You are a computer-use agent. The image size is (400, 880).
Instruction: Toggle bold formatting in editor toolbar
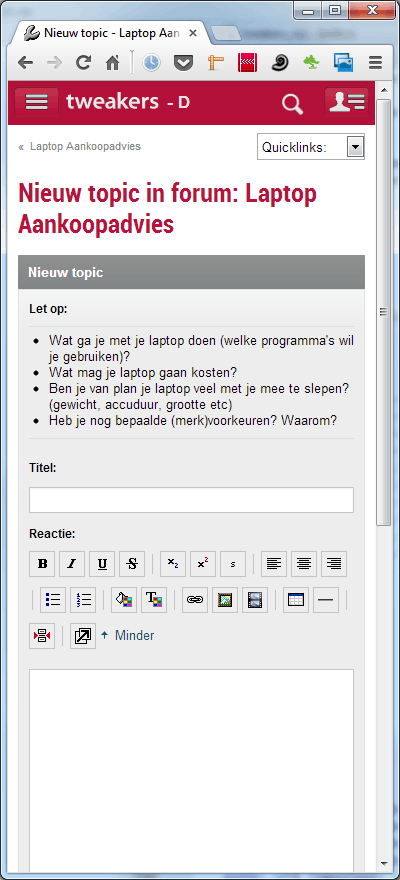point(42,564)
